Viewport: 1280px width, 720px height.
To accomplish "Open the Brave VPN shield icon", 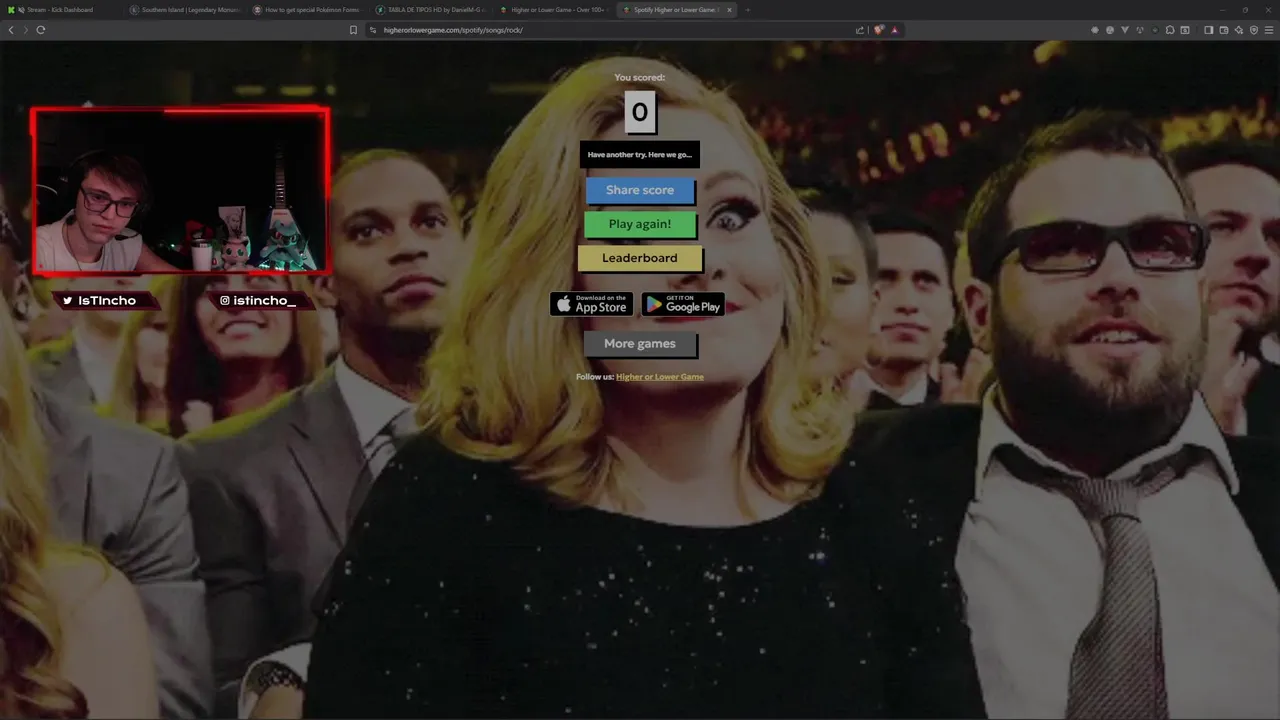I will pos(1254,30).
